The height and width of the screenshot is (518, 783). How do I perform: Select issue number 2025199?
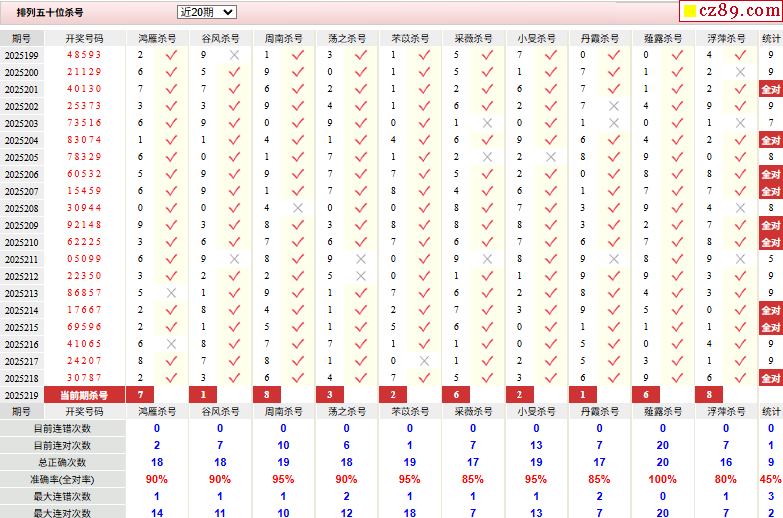pos(21,55)
